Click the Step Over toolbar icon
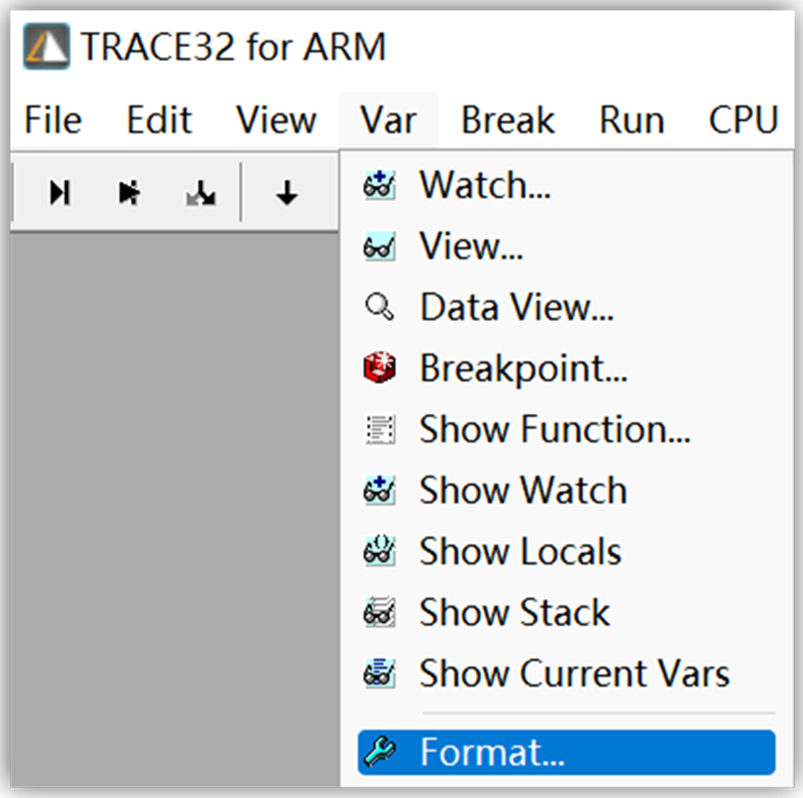Image resolution: width=803 pixels, height=798 pixels. 128,192
